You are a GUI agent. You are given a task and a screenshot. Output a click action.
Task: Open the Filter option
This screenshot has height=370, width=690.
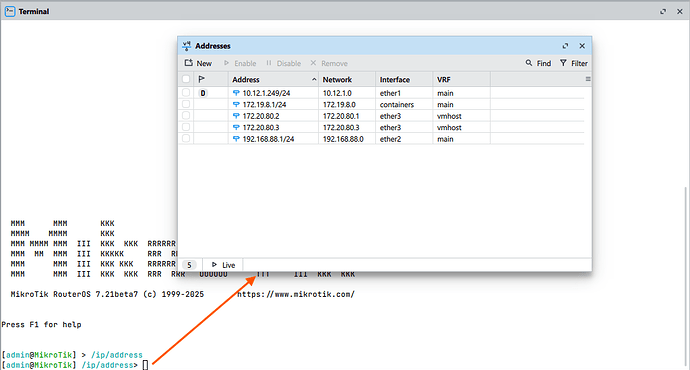point(573,63)
